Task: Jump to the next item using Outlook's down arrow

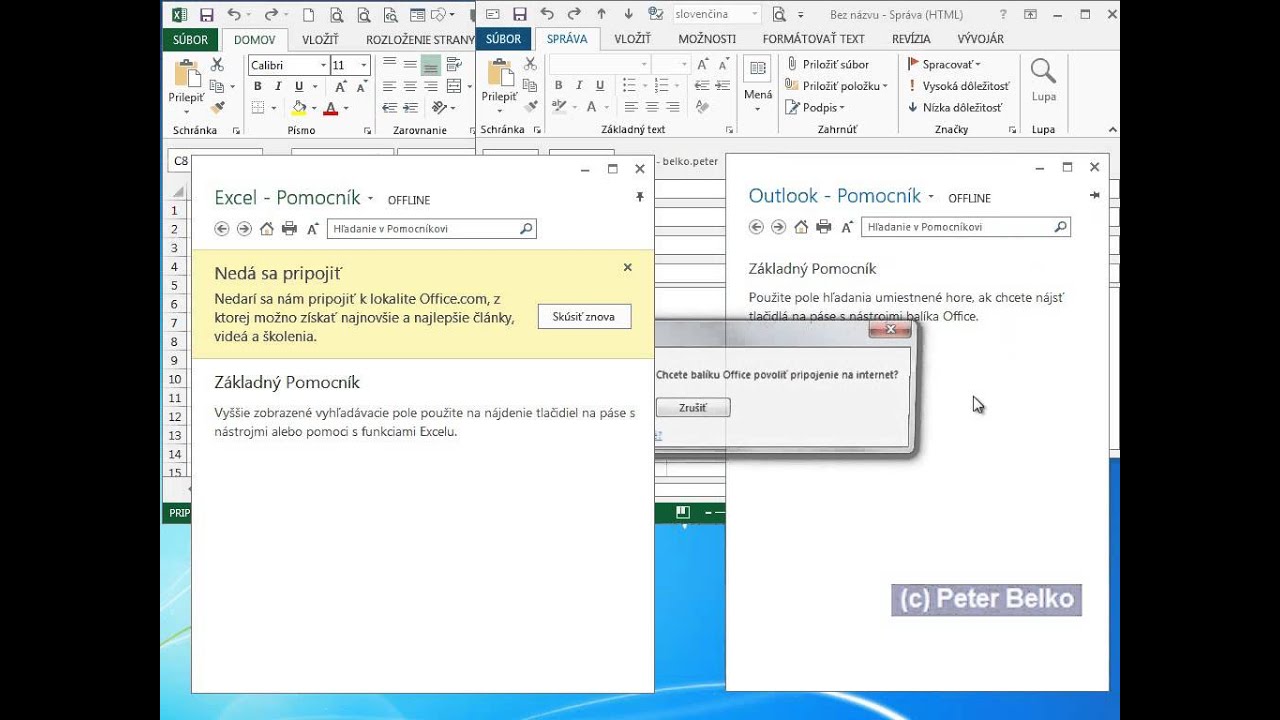Action: pos(628,14)
